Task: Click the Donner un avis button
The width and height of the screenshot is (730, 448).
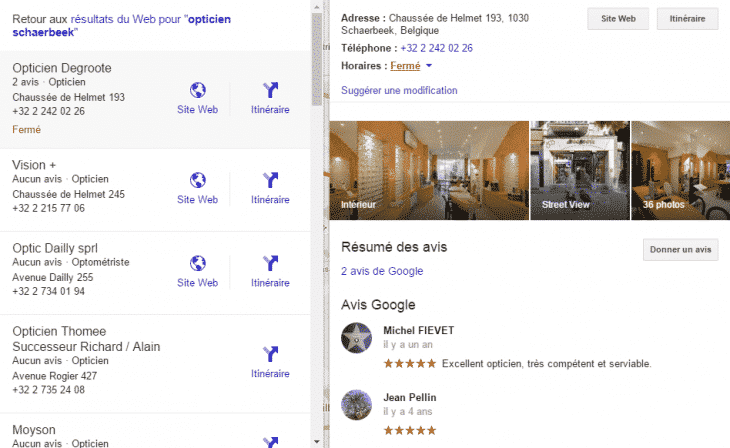Action: coord(680,249)
